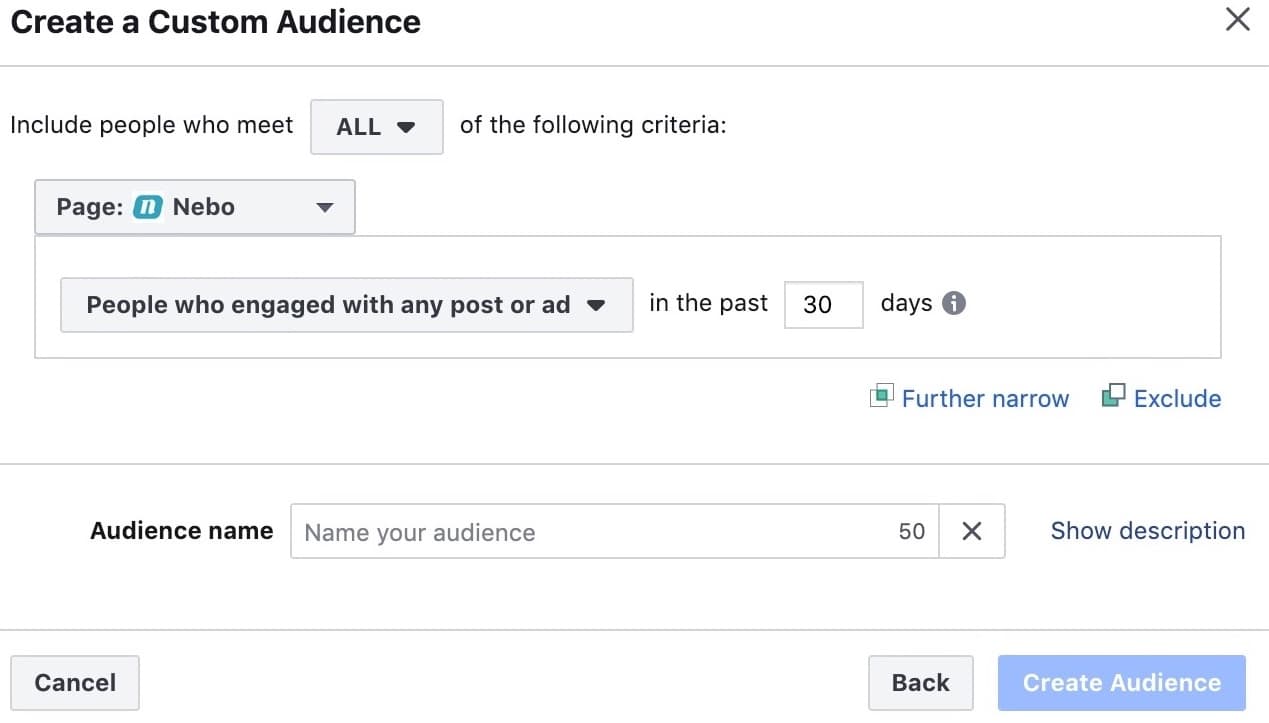
Task: Click the caret after 'any post or ad'
Action: (596, 306)
